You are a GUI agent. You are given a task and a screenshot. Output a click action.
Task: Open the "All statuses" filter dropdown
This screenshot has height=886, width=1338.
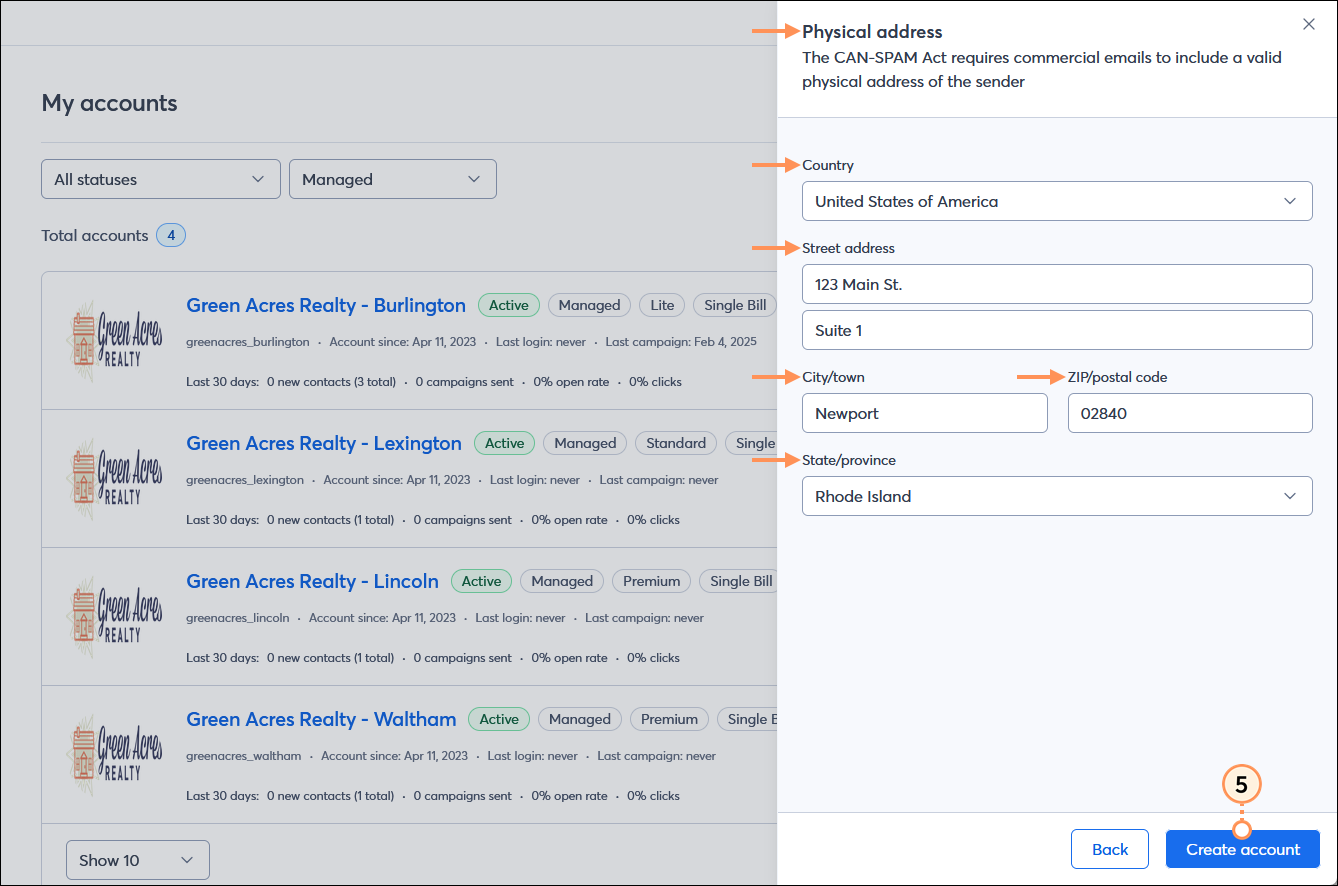click(x=160, y=179)
